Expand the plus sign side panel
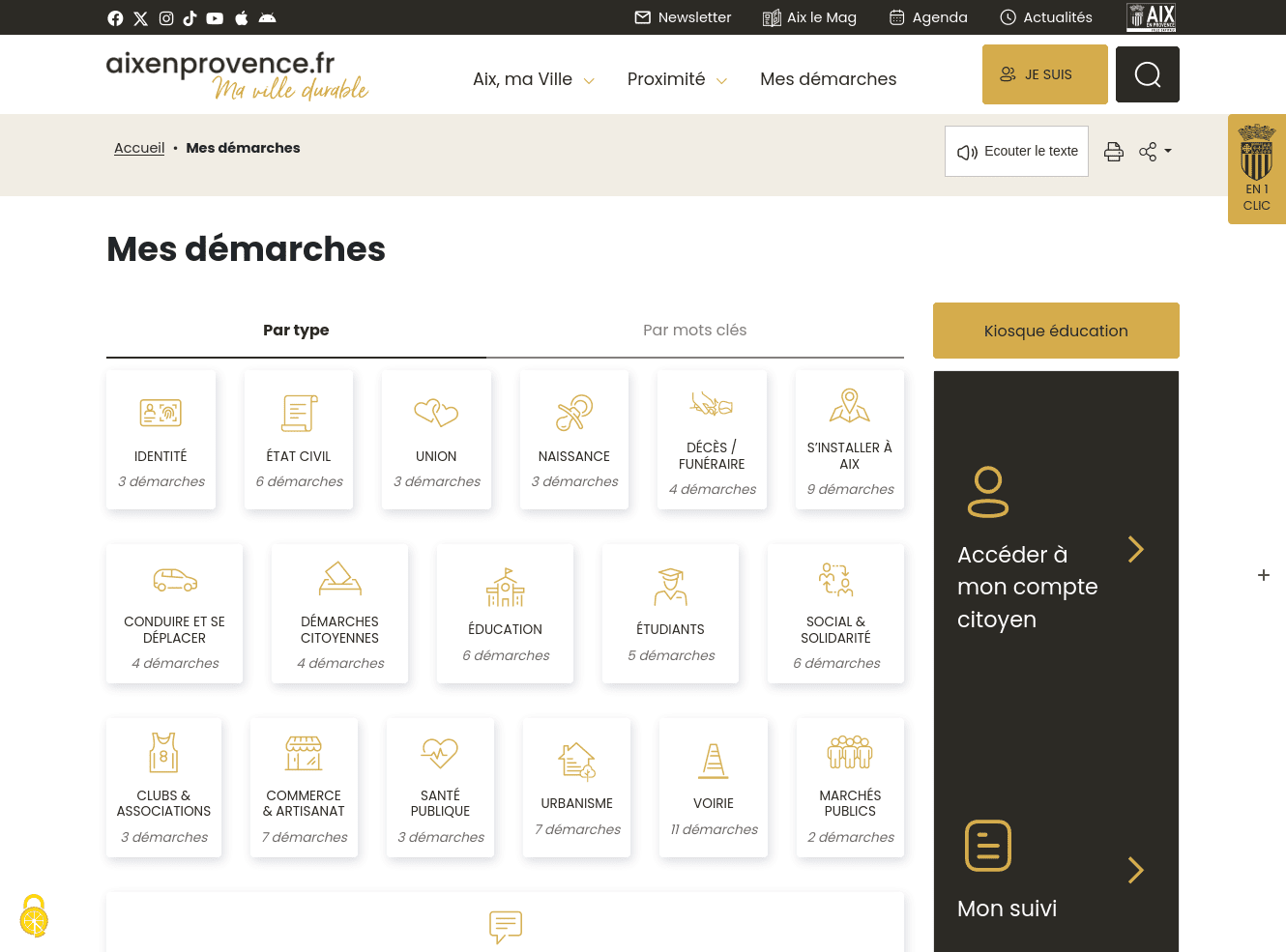Viewport: 1286px width, 952px height. 1263,575
